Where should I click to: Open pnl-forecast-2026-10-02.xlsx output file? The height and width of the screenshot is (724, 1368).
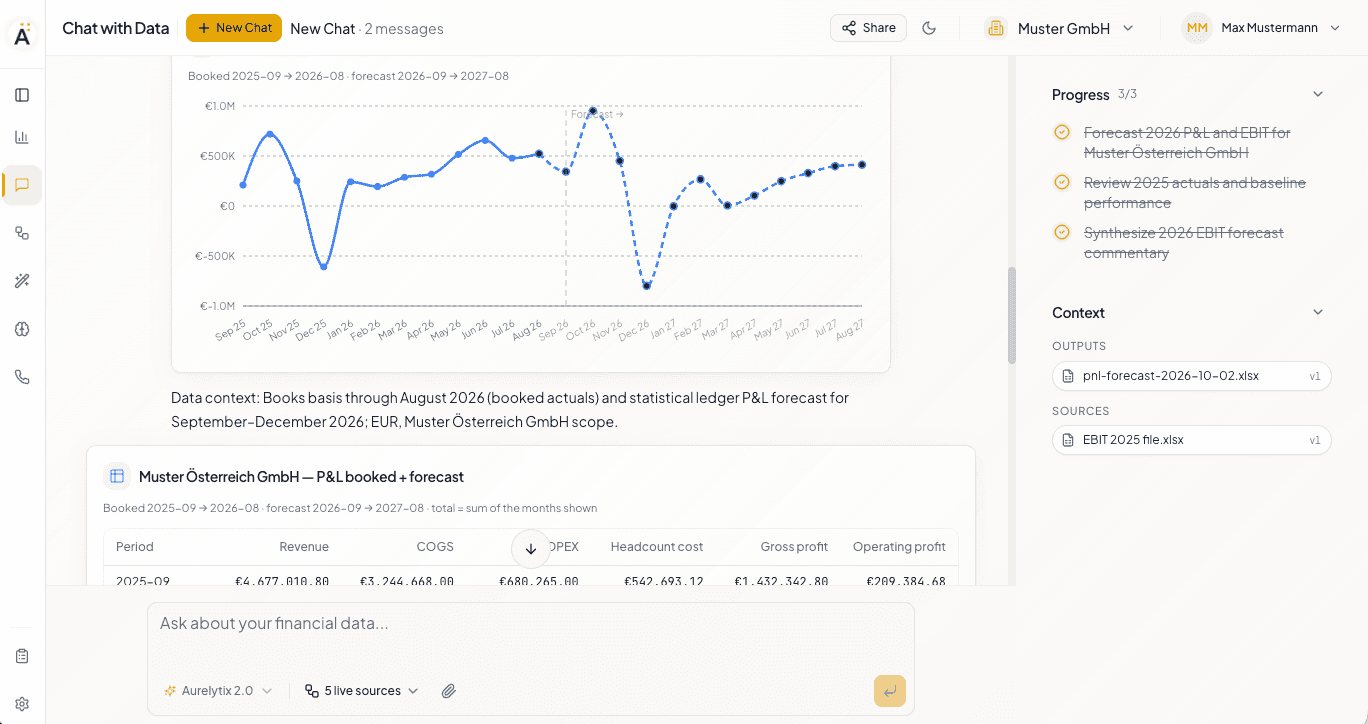(1192, 376)
